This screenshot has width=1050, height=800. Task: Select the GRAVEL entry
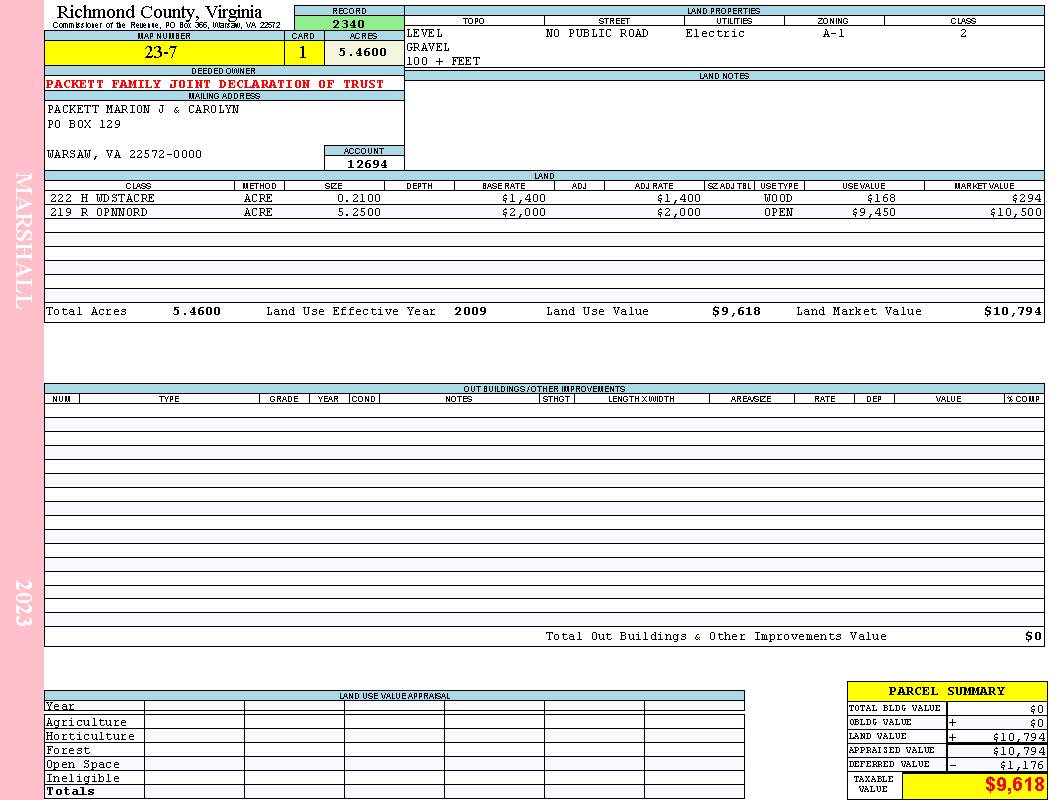pos(428,48)
